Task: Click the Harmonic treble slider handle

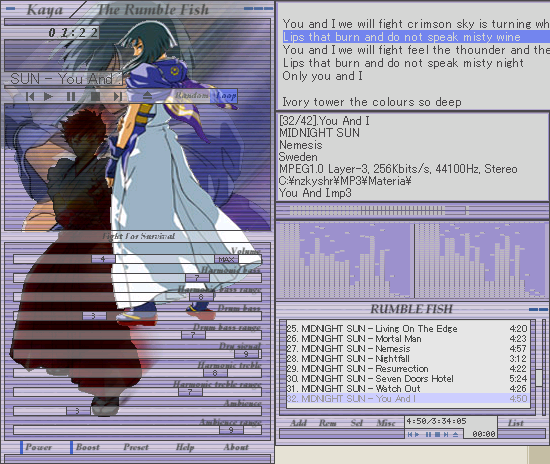Action: click(215, 373)
